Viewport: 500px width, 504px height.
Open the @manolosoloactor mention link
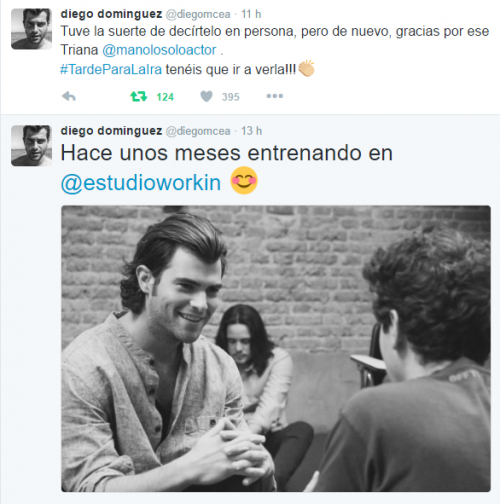click(159, 50)
